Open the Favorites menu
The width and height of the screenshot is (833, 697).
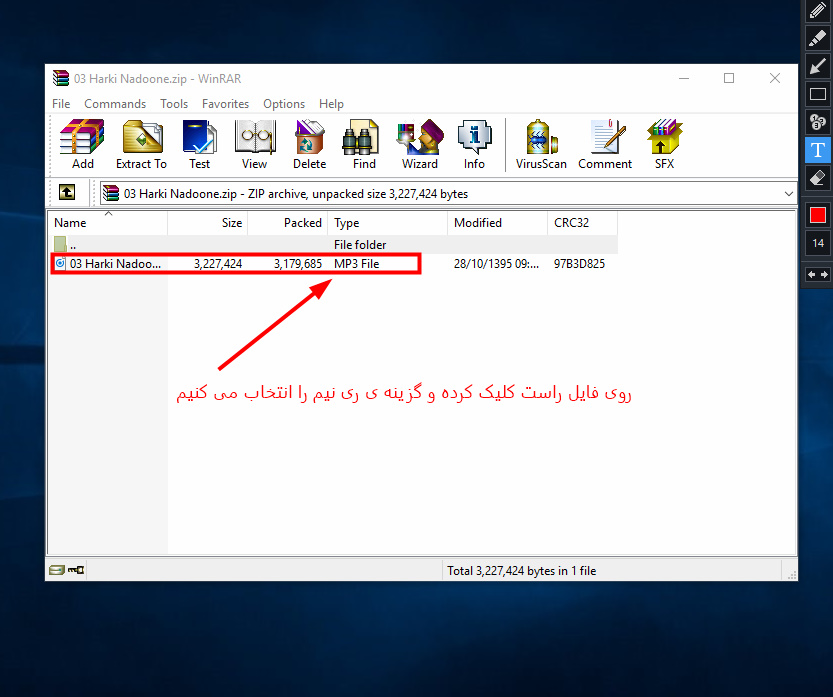(x=225, y=104)
